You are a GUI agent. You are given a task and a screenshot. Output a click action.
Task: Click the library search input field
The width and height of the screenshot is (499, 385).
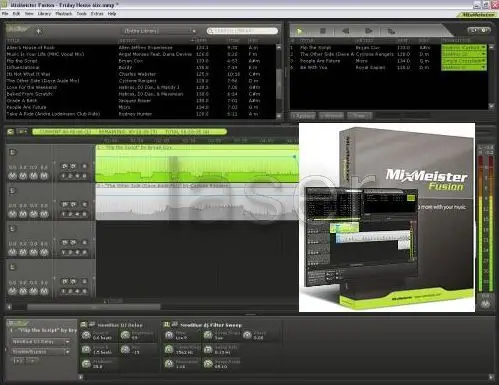[242, 31]
